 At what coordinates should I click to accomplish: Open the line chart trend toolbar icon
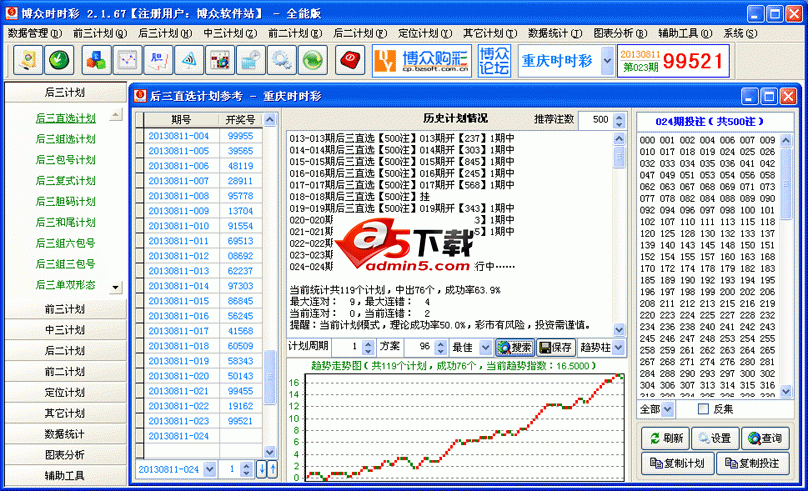[x=127, y=60]
